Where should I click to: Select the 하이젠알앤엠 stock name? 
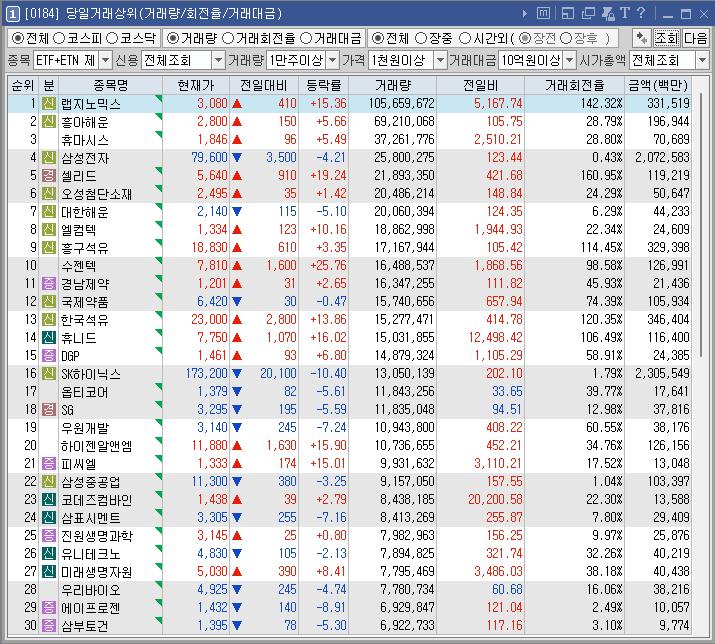point(97,446)
